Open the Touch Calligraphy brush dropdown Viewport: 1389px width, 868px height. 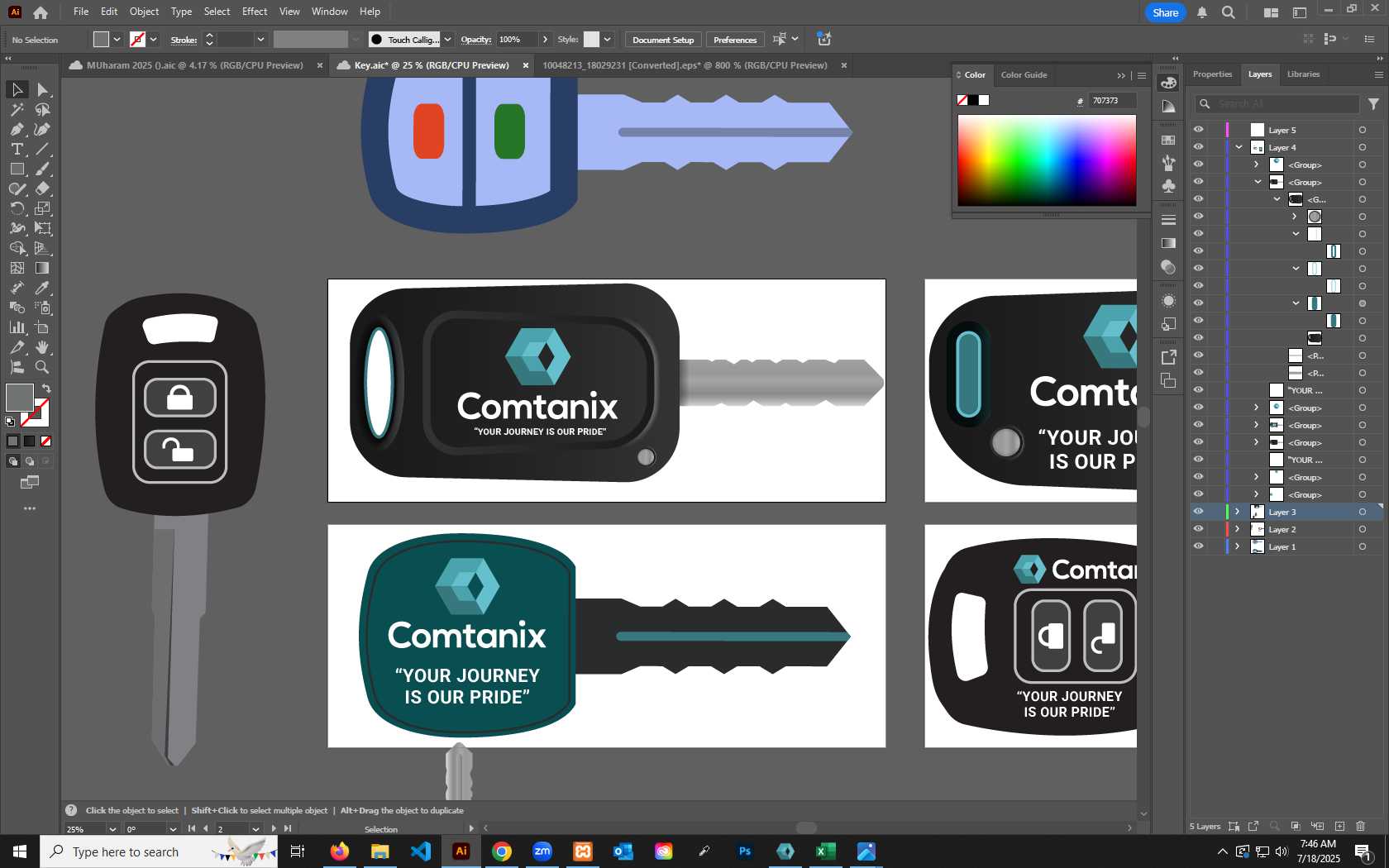[448, 40]
